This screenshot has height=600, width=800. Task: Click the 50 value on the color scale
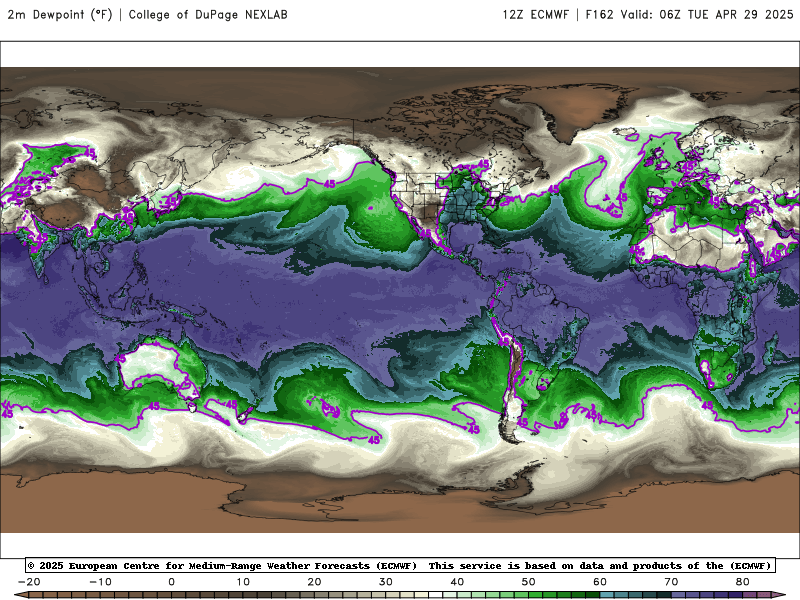coord(529,582)
